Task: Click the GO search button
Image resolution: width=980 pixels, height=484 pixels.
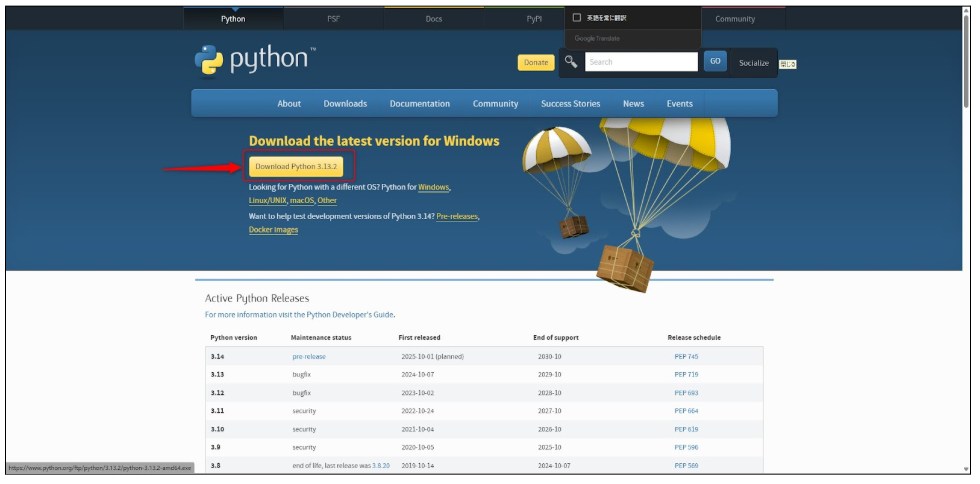Action: (715, 61)
